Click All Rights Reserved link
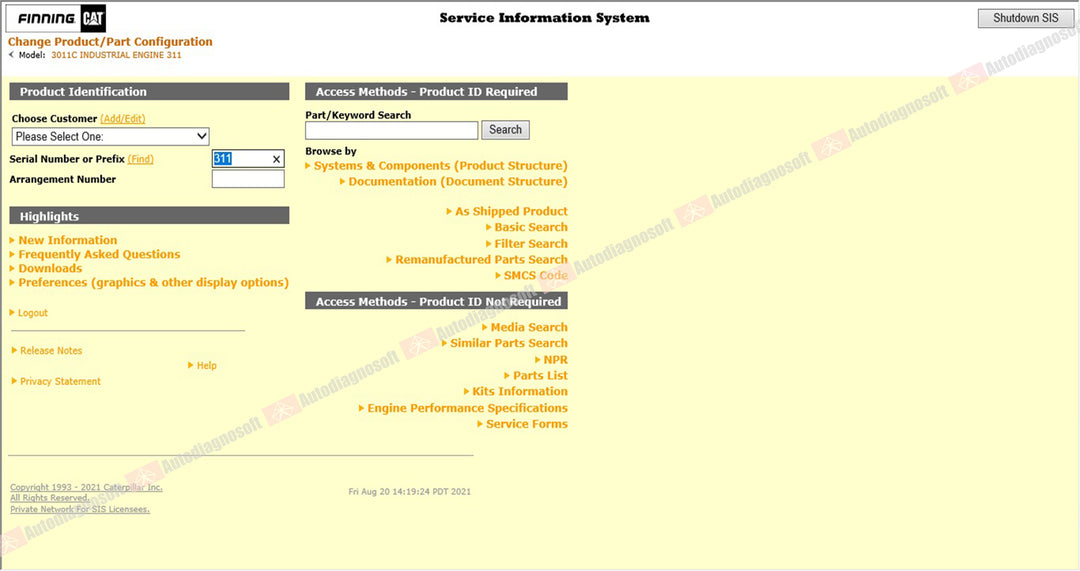The width and height of the screenshot is (1080, 571). 50,498
